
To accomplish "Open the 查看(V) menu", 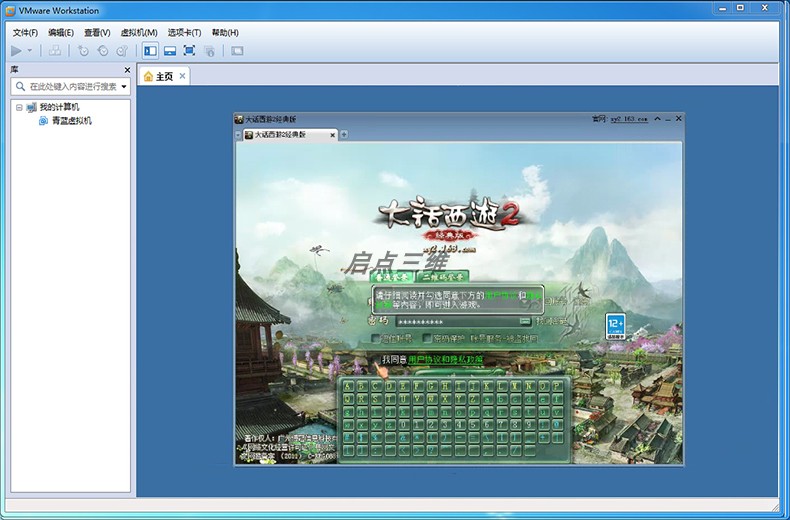I will click(x=97, y=33).
